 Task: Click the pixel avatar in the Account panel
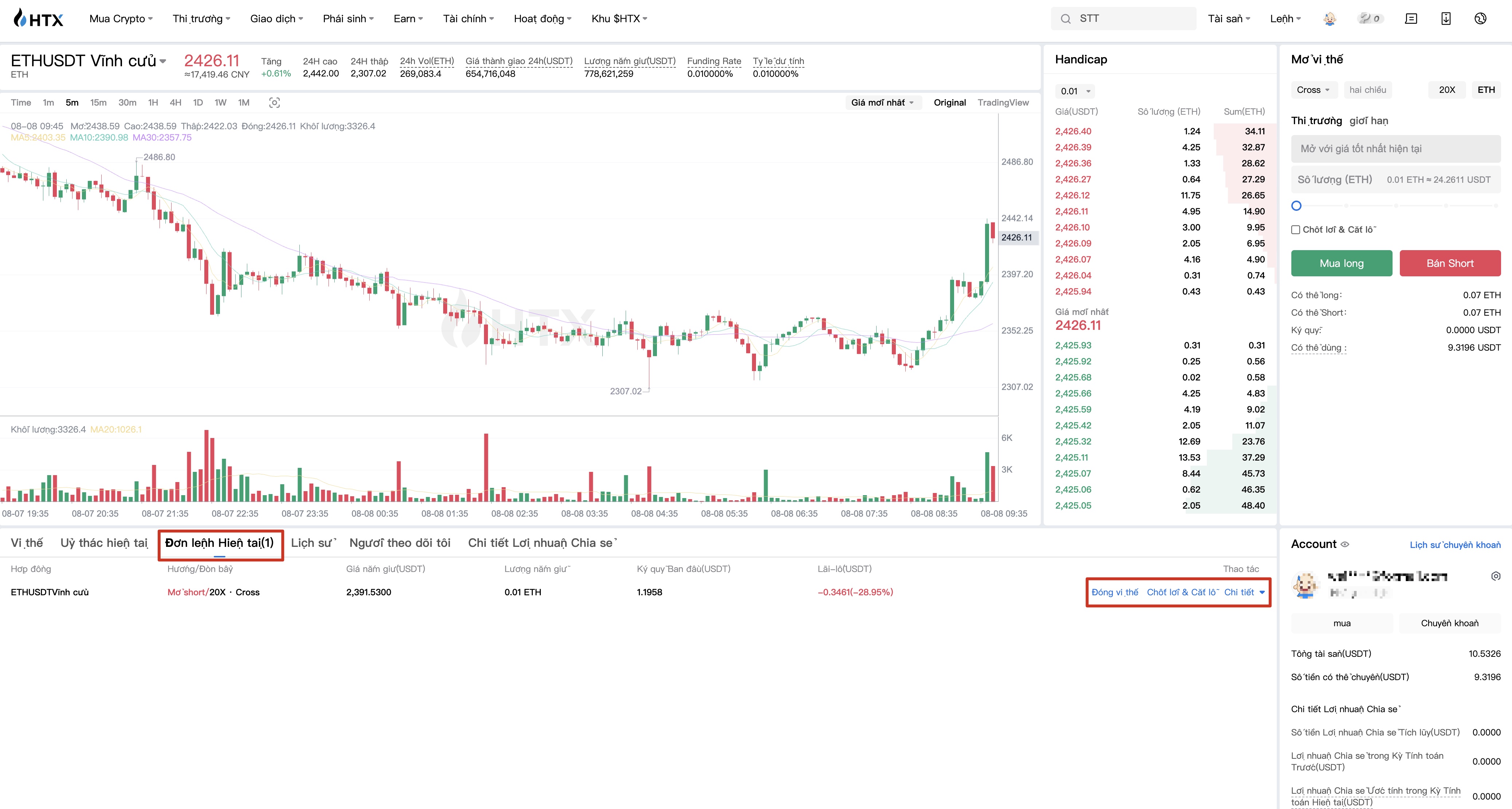click(1306, 585)
